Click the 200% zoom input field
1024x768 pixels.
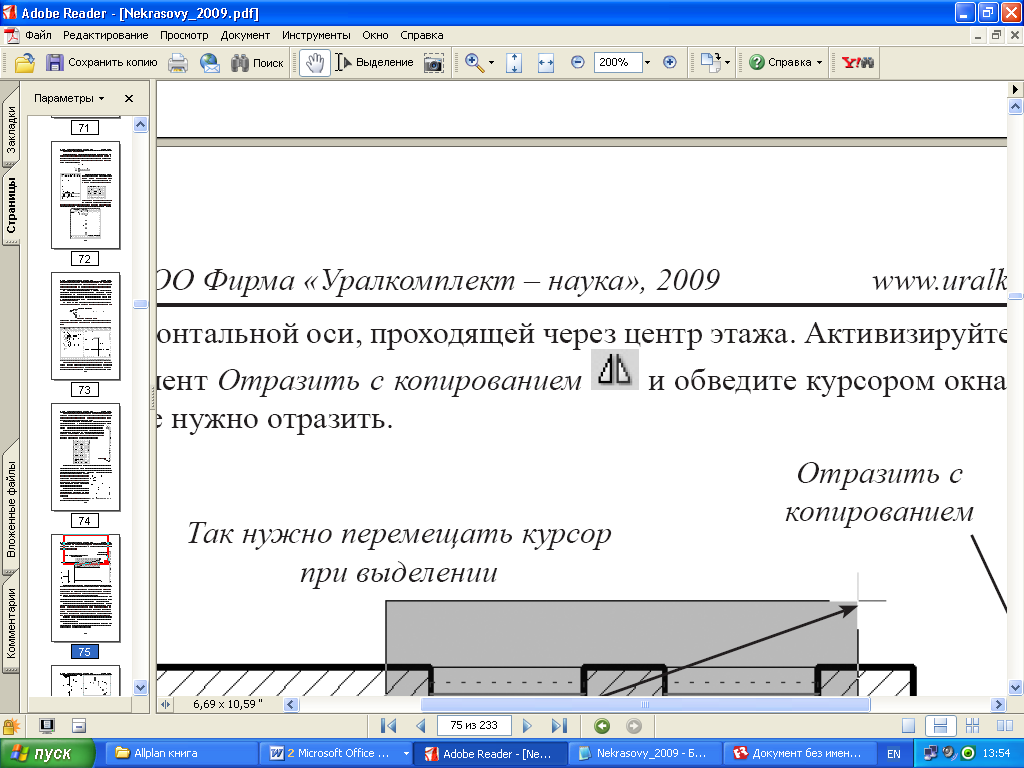coord(617,63)
